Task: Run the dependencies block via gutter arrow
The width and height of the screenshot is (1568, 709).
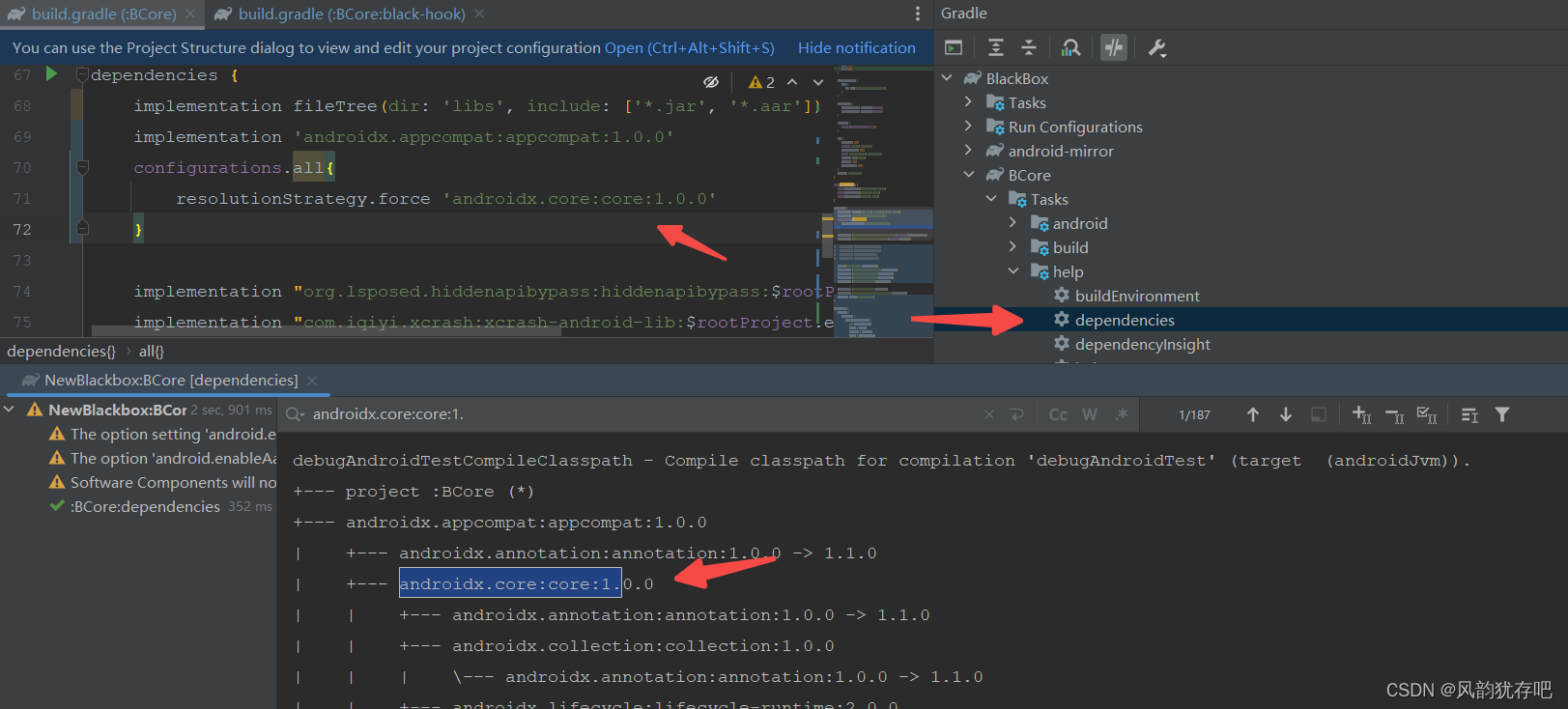Action: [x=52, y=74]
